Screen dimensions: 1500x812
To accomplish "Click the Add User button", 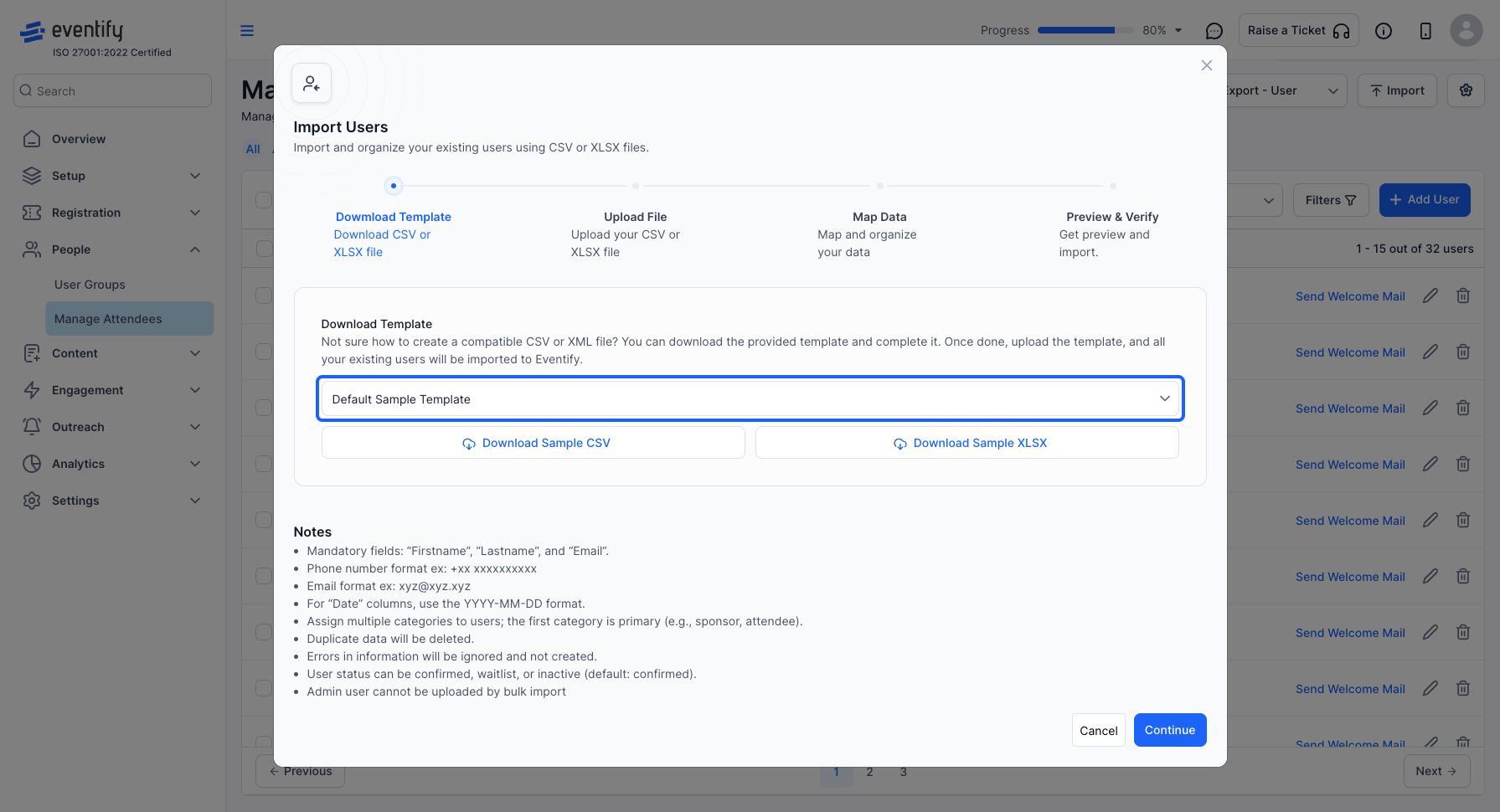I will tap(1425, 200).
